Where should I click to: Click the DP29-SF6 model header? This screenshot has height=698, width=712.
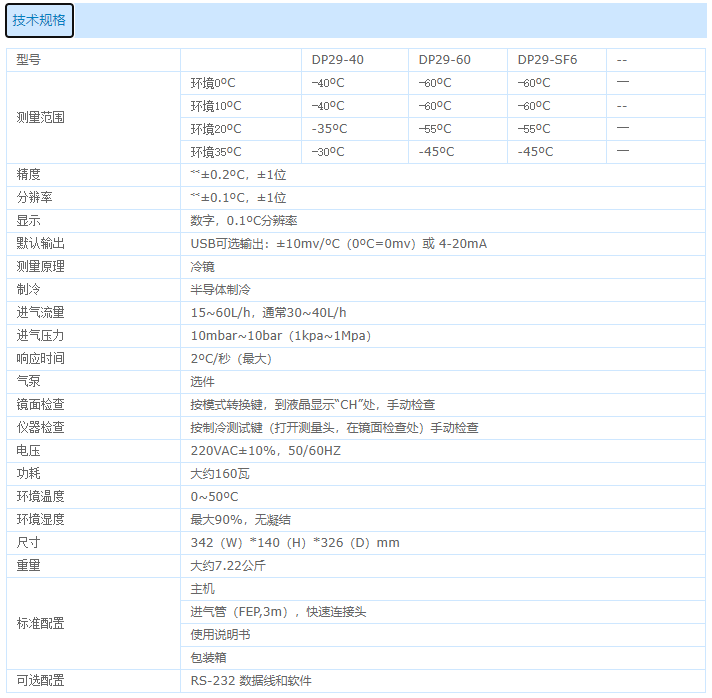click(547, 60)
